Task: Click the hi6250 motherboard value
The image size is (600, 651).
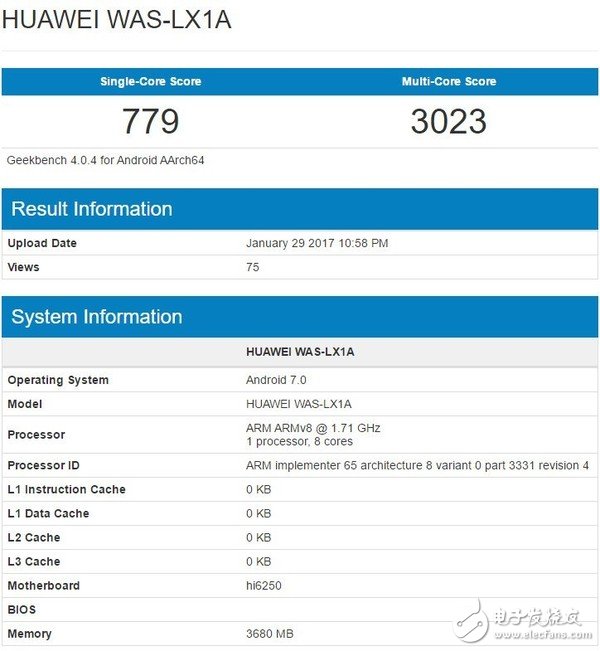Action: [x=263, y=585]
